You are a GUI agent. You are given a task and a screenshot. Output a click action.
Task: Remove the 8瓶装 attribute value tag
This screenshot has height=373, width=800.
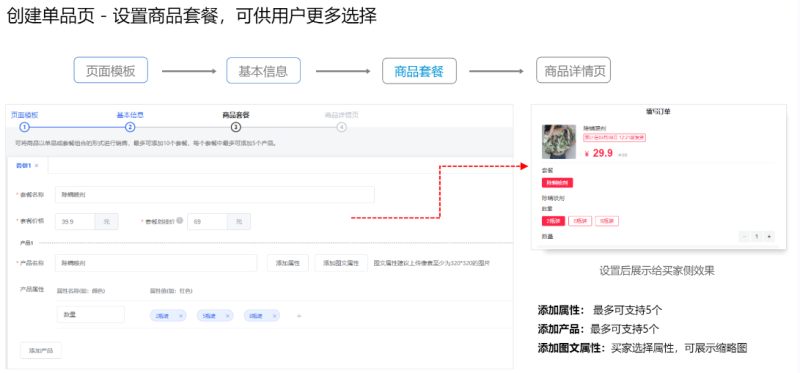point(274,316)
